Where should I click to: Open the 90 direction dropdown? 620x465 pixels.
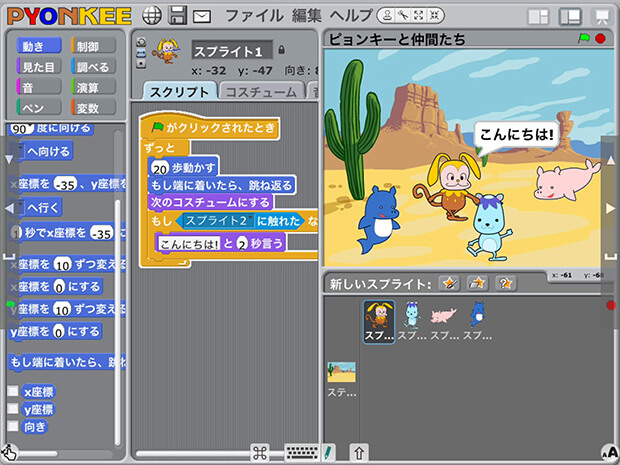click(x=30, y=127)
